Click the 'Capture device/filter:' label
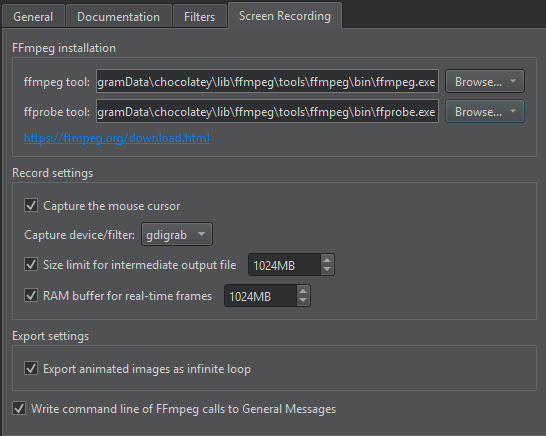This screenshot has height=436, width=546. [x=79, y=235]
